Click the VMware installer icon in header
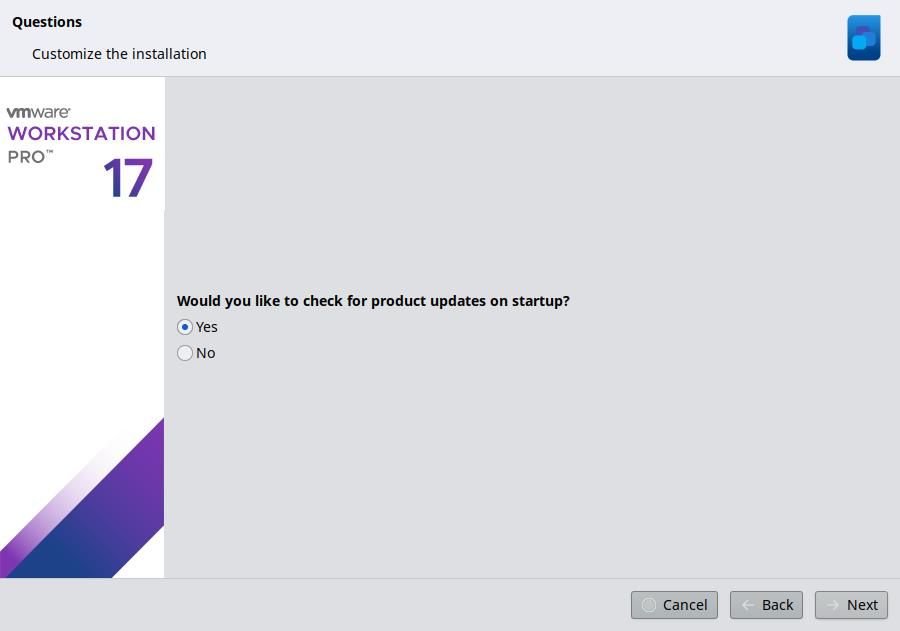The height and width of the screenshot is (631, 900). tap(864, 38)
